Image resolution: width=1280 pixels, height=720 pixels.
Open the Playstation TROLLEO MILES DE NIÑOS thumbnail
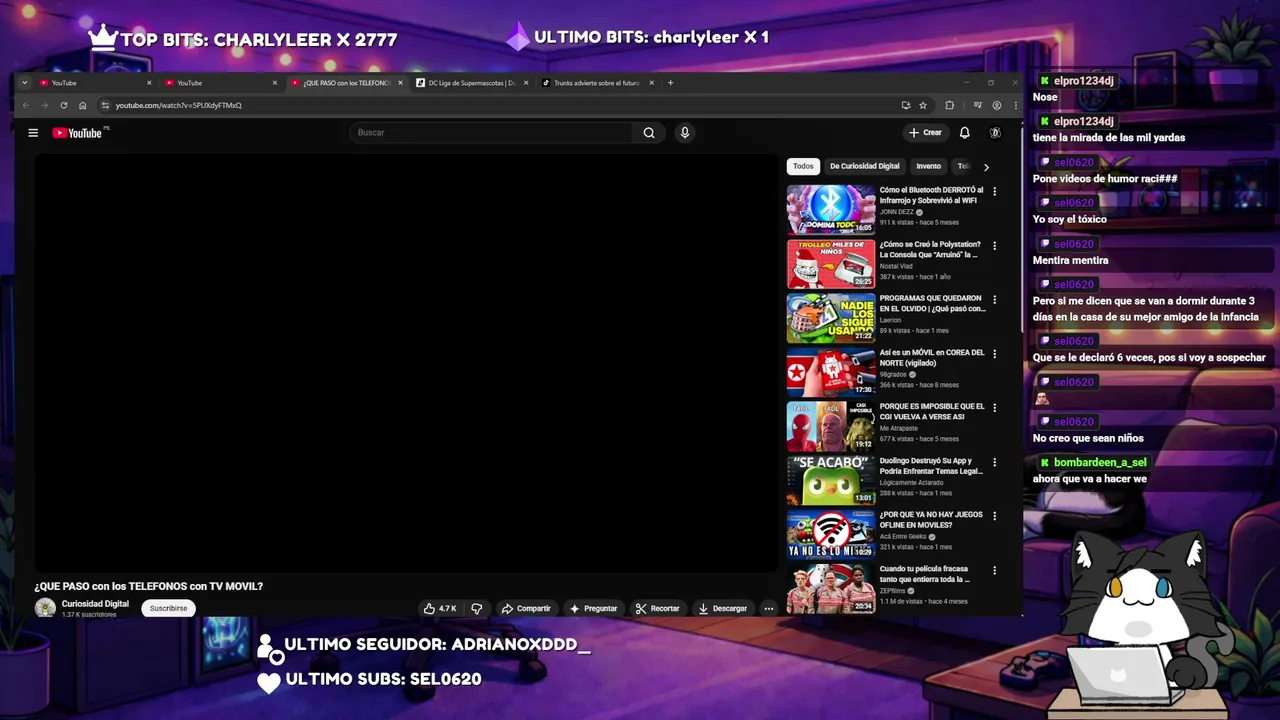pos(831,263)
